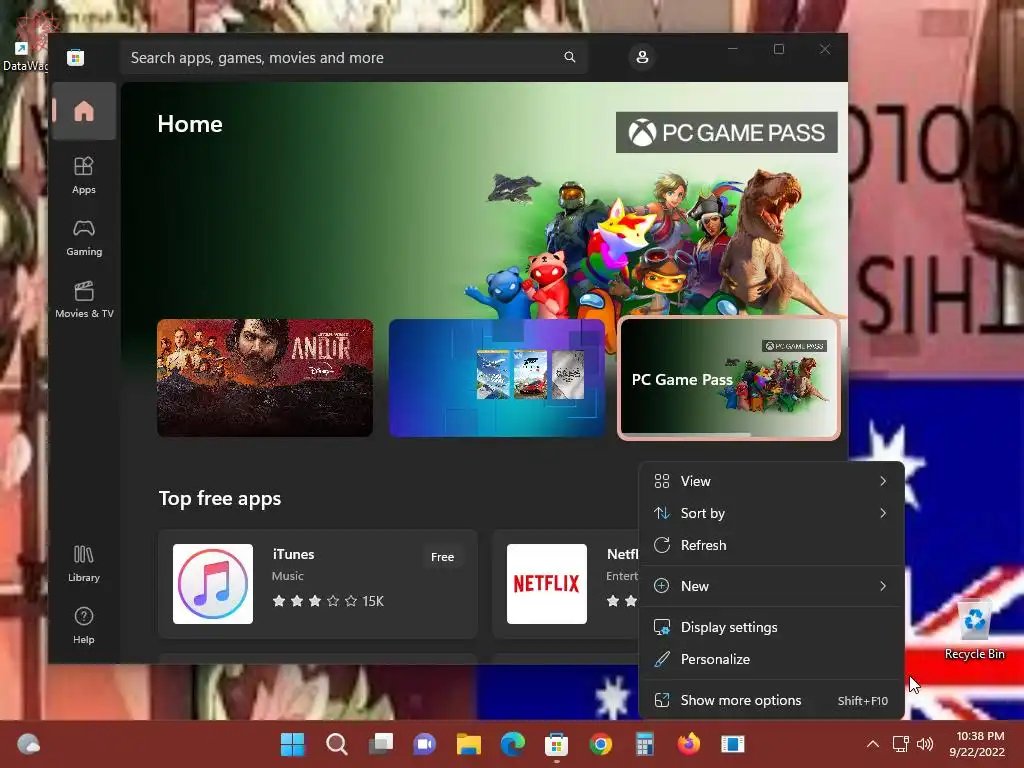Open the Recycle Bin desktop icon

[974, 630]
